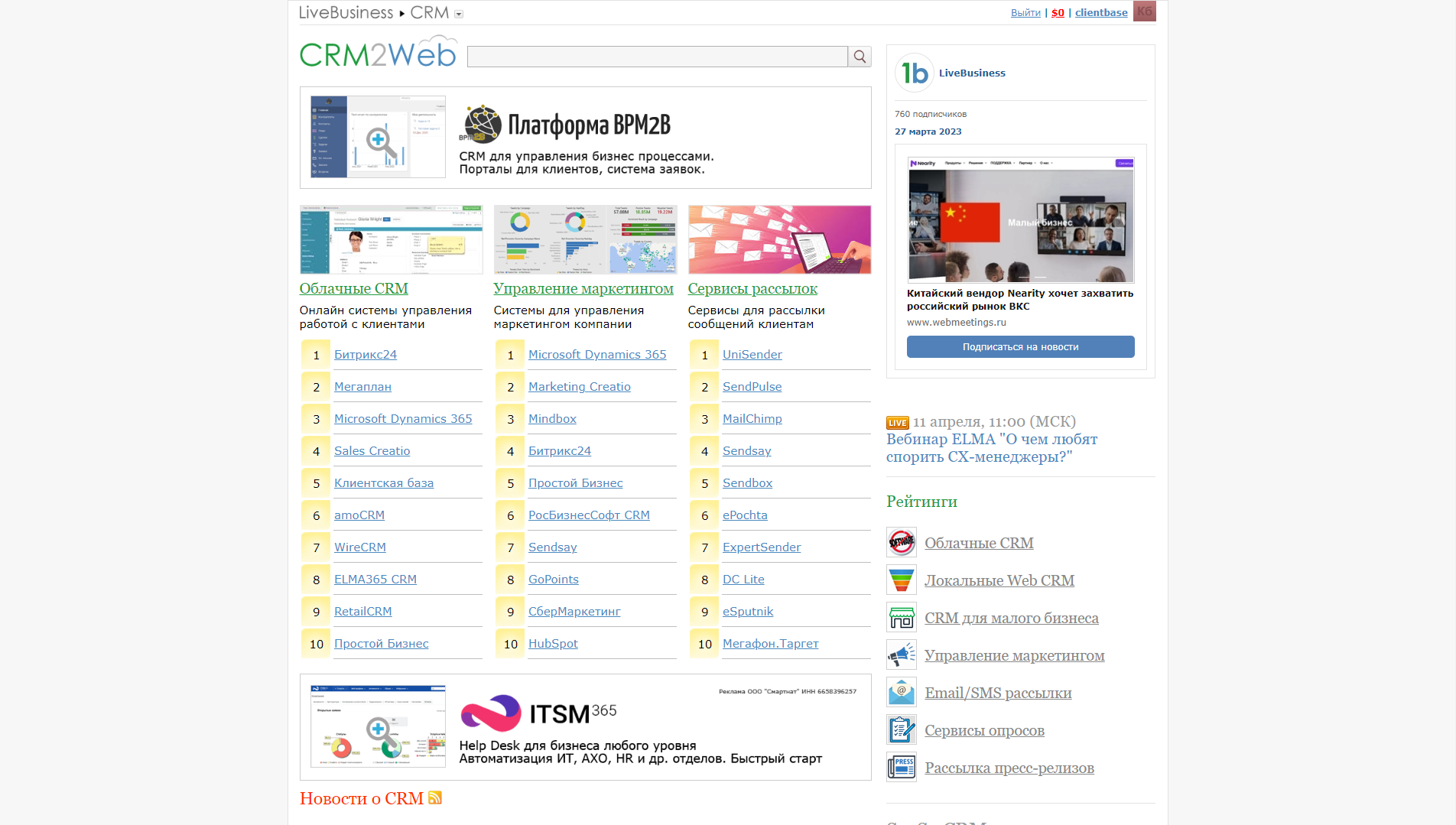Click the press icon for Рассылка пресс-релизов
Image resolution: width=1456 pixels, height=825 pixels.
click(x=902, y=768)
